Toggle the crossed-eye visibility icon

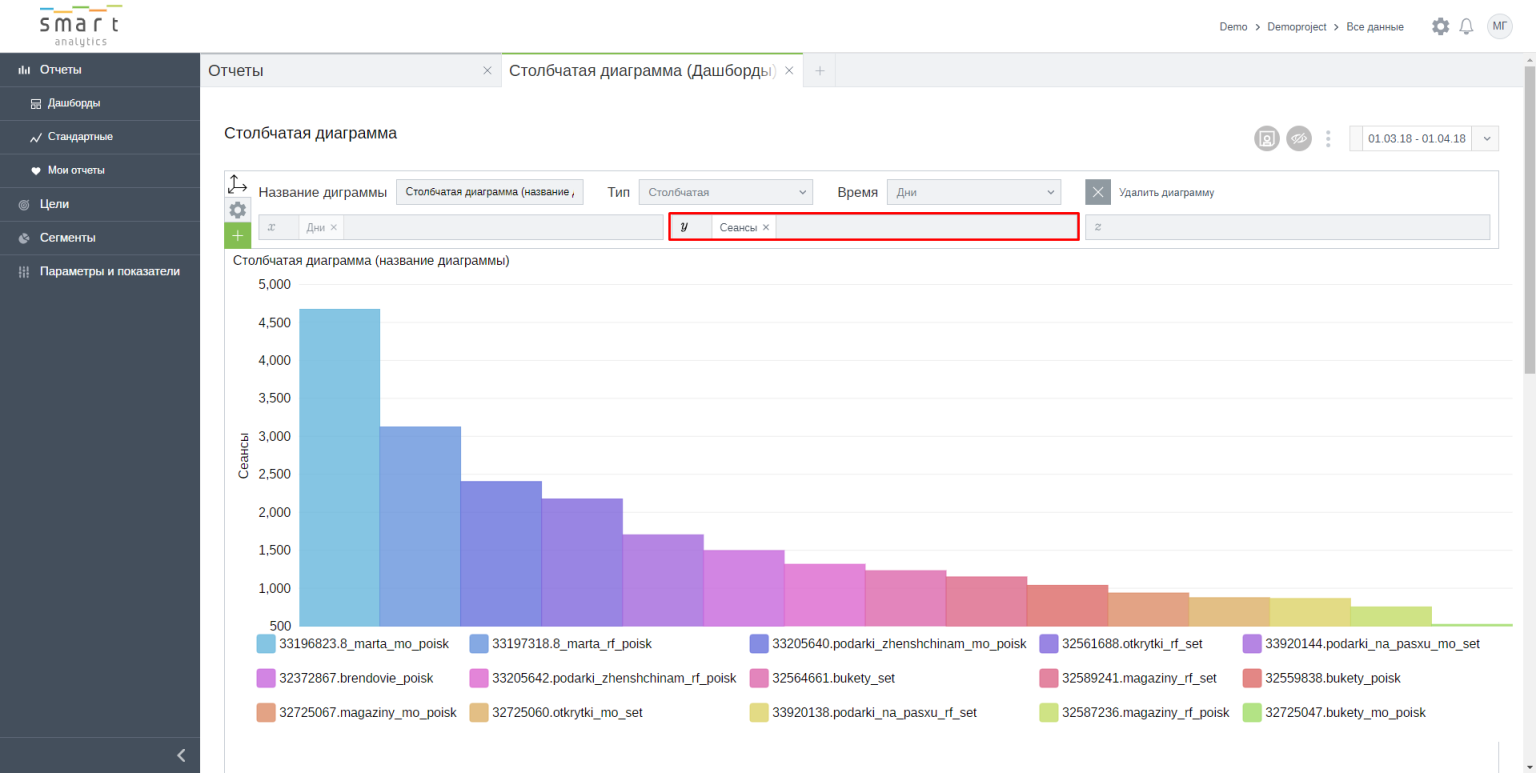1298,139
